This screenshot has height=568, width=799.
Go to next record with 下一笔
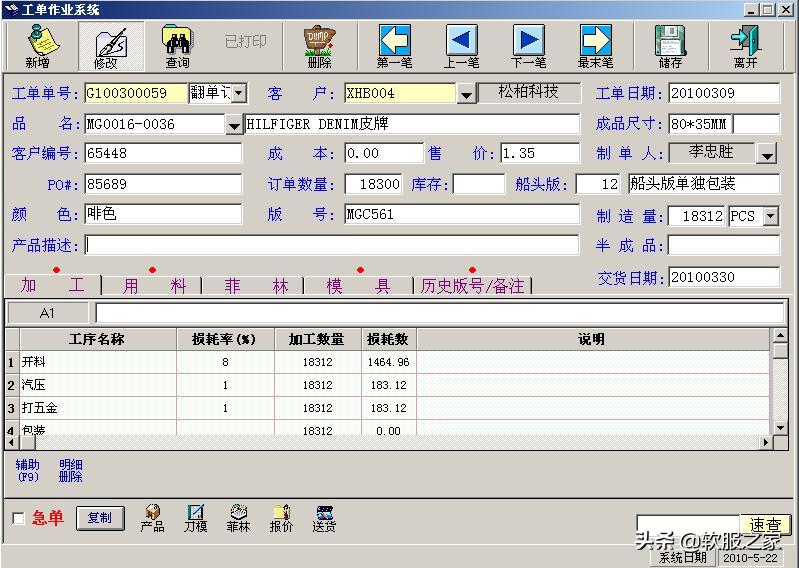[x=528, y=46]
